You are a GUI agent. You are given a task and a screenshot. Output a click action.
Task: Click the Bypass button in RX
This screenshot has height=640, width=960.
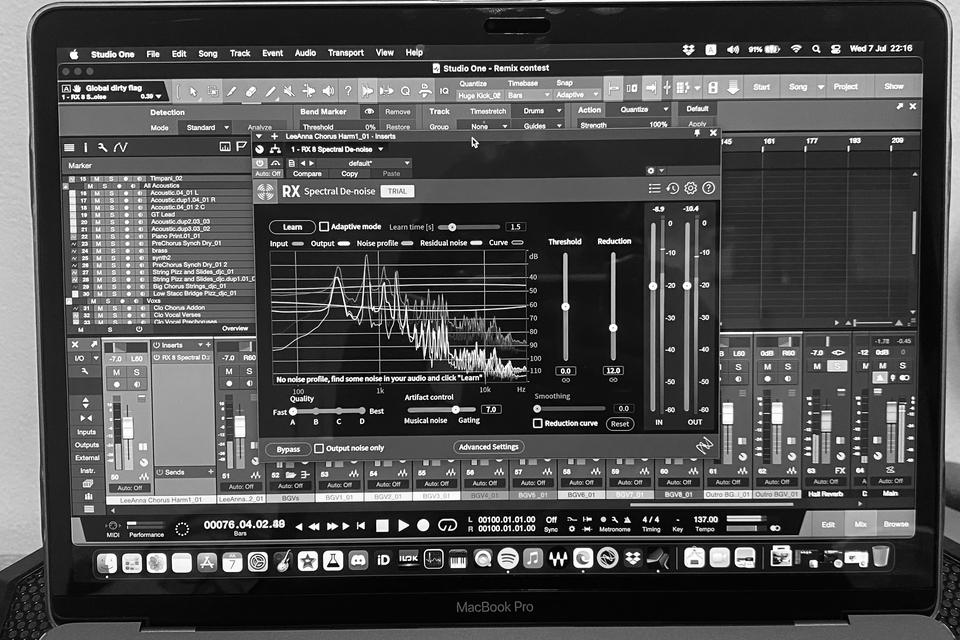click(x=288, y=449)
